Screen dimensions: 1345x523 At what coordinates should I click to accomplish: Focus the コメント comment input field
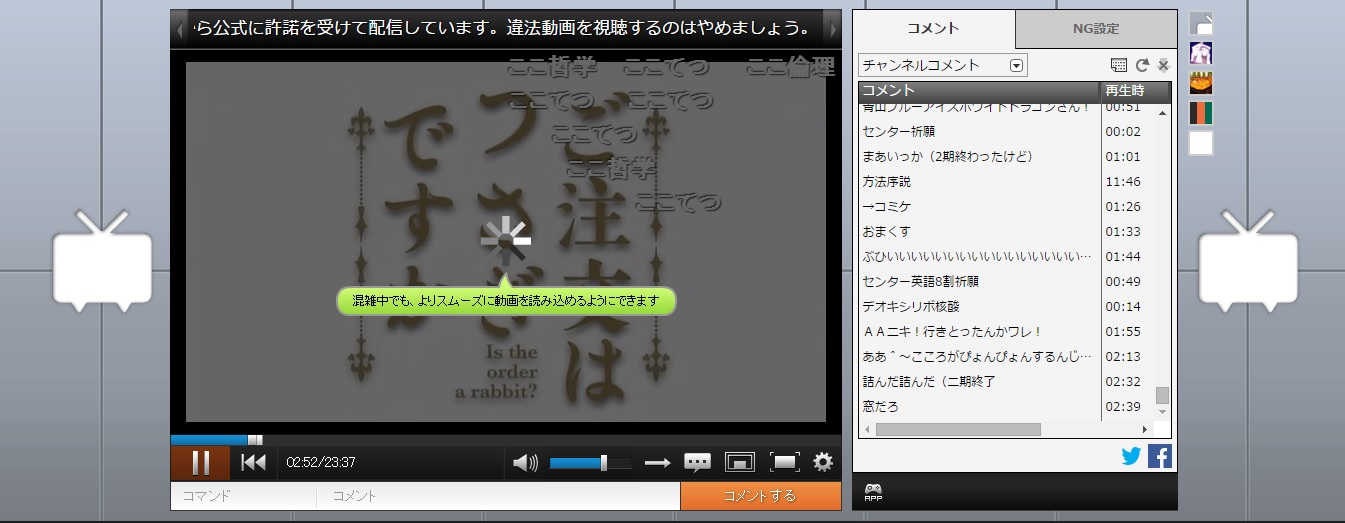(498, 496)
